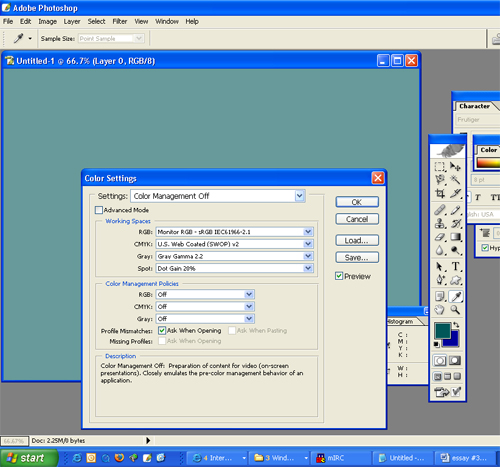
Task: Open the Gray working space dropdown
Action: [x=234, y=256]
